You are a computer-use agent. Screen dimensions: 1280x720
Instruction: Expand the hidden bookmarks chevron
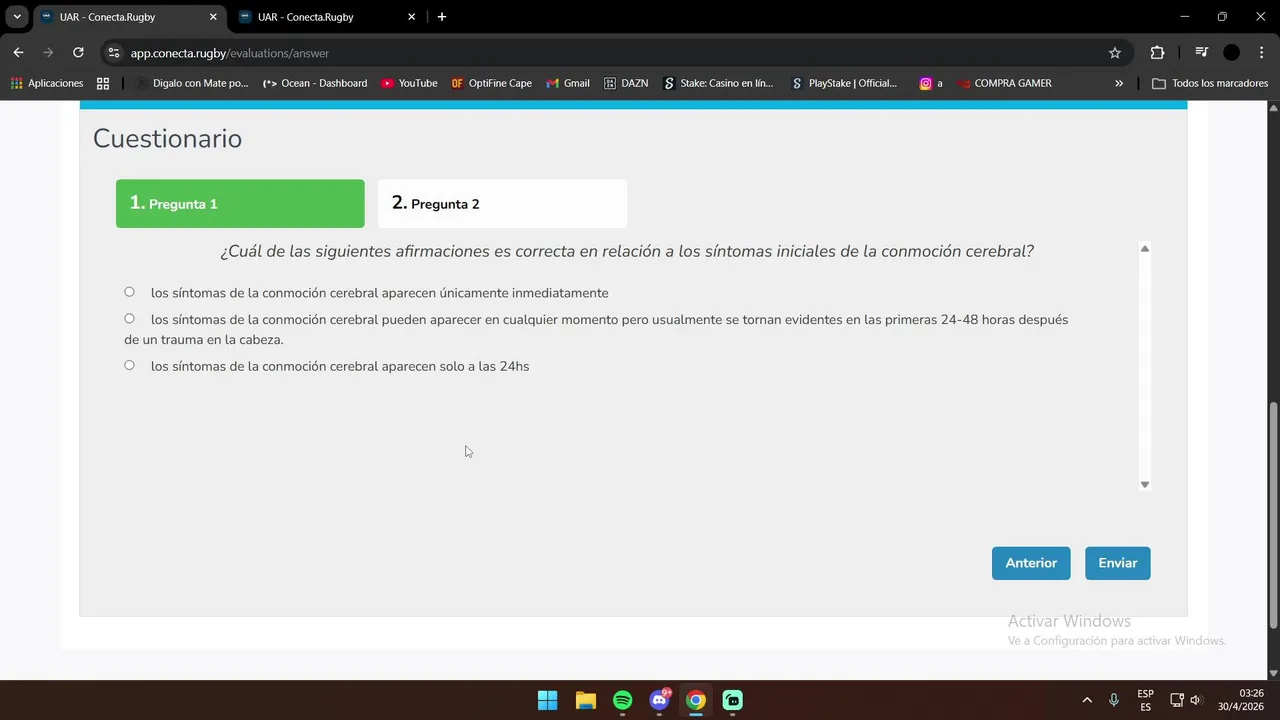coord(1119,83)
